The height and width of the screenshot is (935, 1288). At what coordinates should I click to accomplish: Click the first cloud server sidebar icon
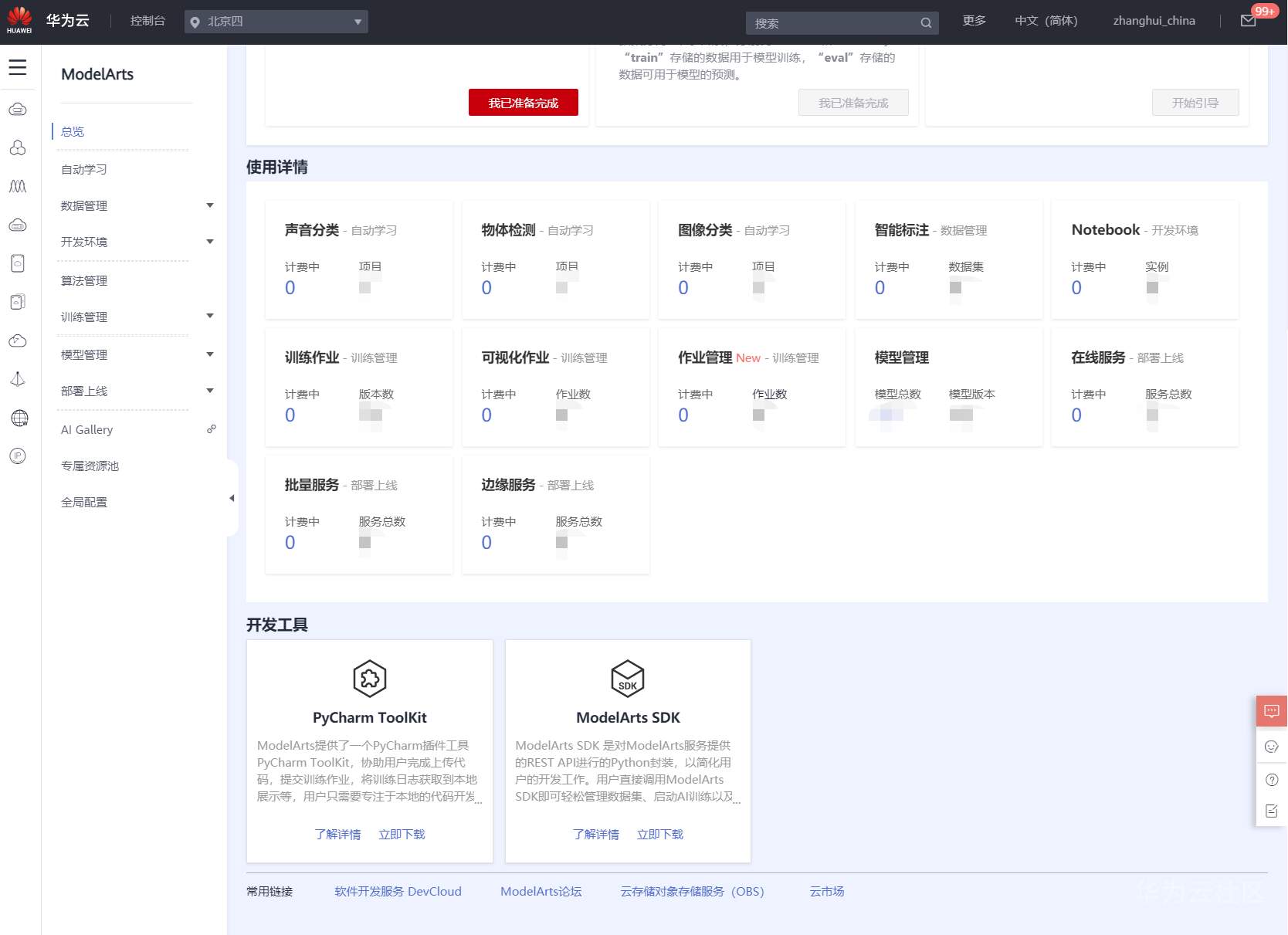[x=18, y=110]
